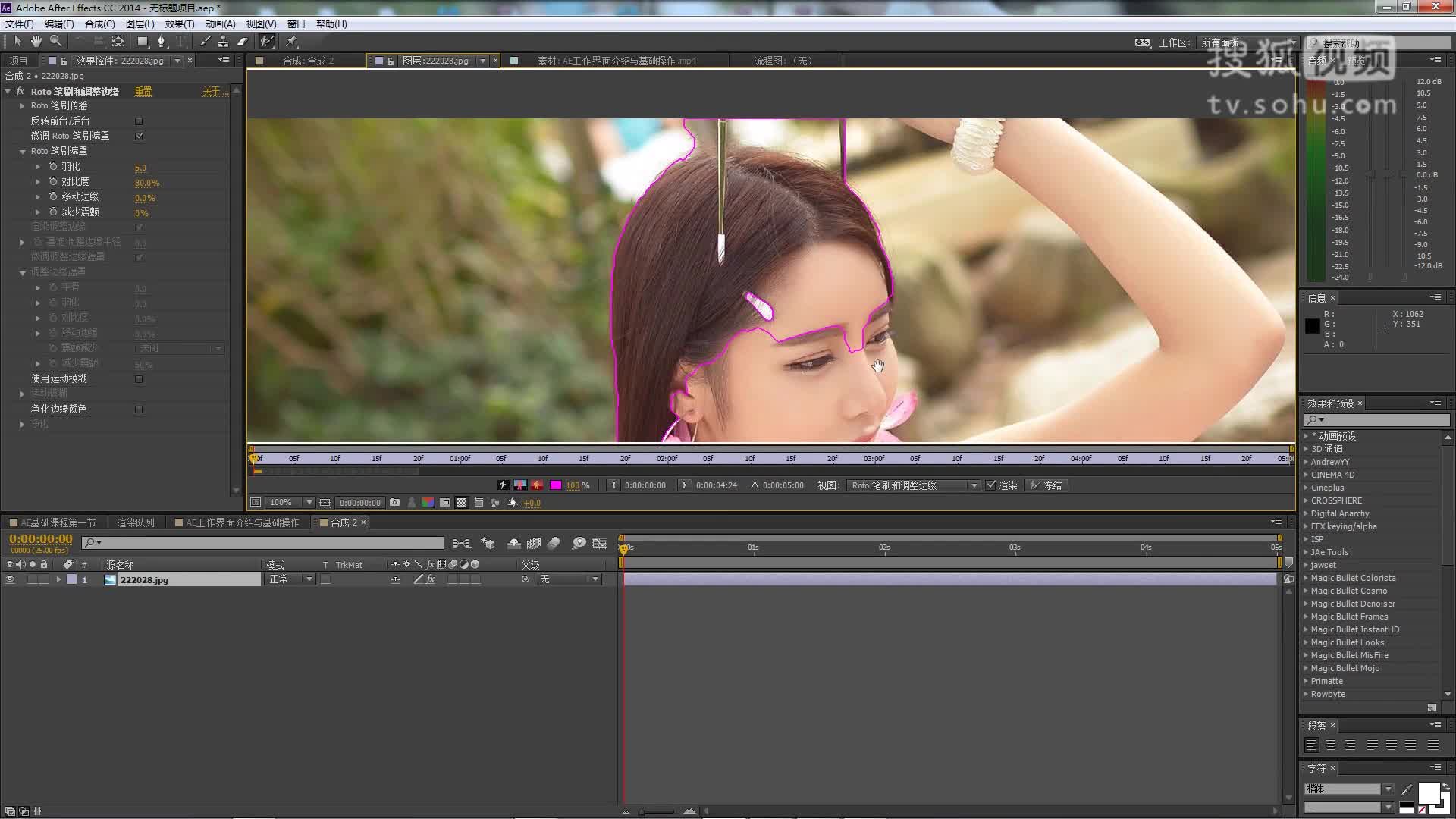
Task: Select the Roto Brush tool
Action: pos(267,42)
